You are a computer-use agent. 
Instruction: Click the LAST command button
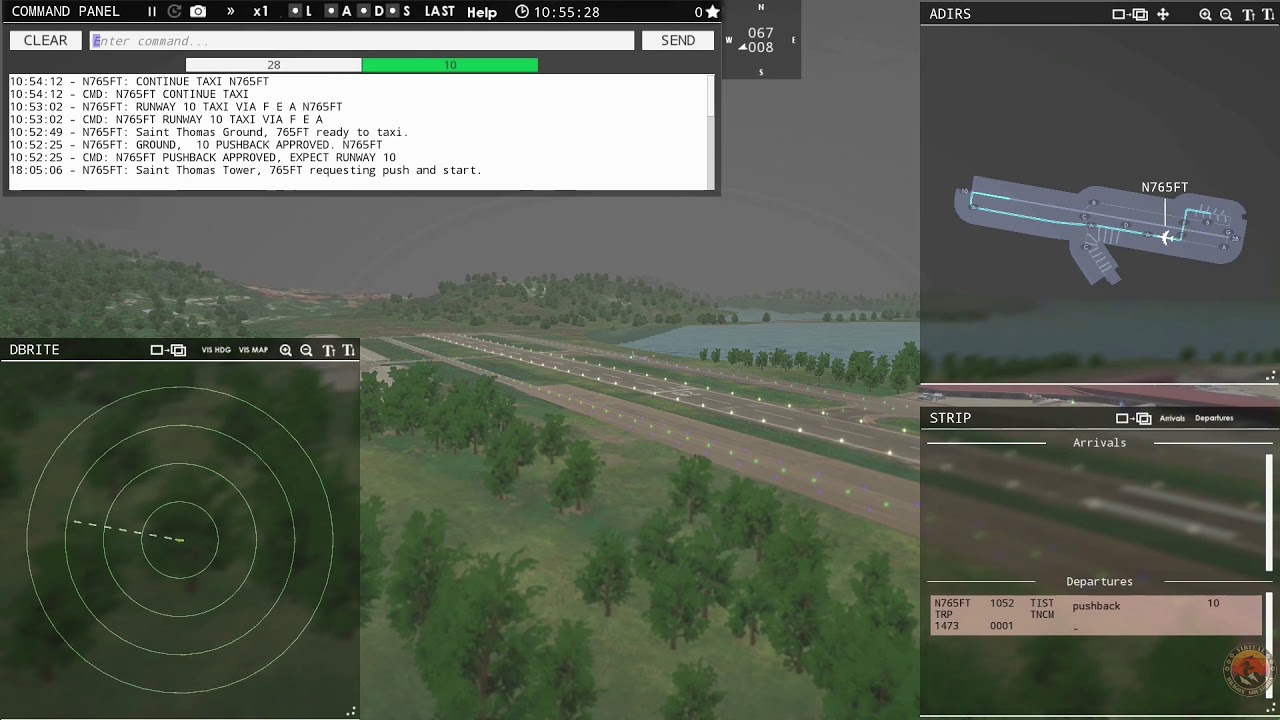(x=439, y=12)
